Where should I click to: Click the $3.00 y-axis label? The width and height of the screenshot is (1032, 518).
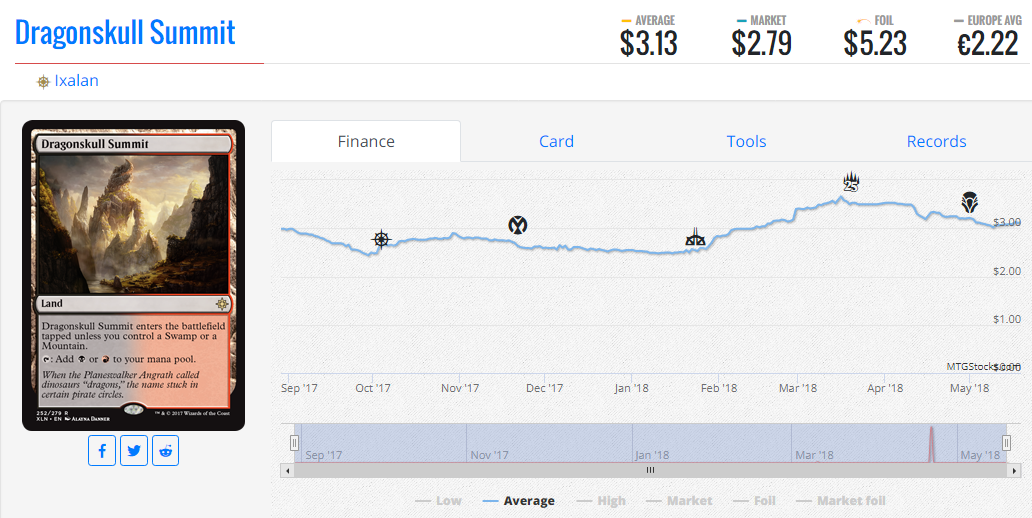1007,222
